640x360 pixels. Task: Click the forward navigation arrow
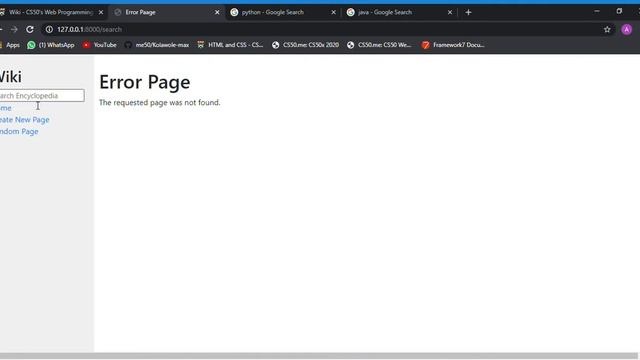(14, 29)
